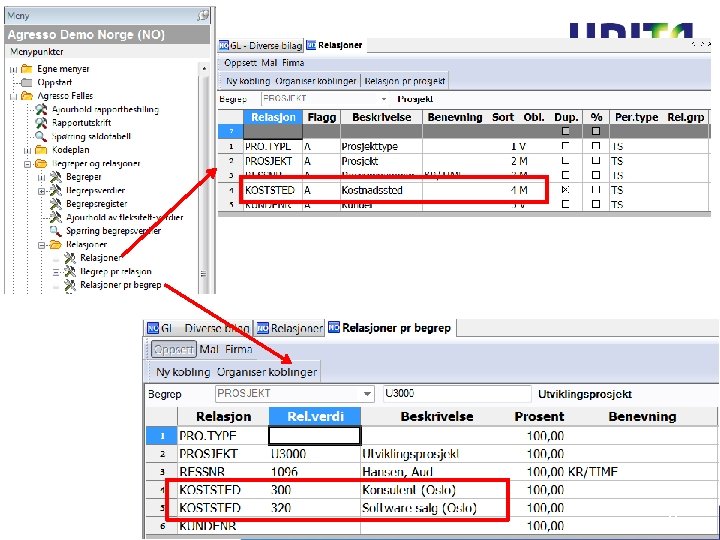Click the GL - Diverse bilag tab icon, upper window
720x540 pixels.
pyautogui.click(x=224, y=45)
